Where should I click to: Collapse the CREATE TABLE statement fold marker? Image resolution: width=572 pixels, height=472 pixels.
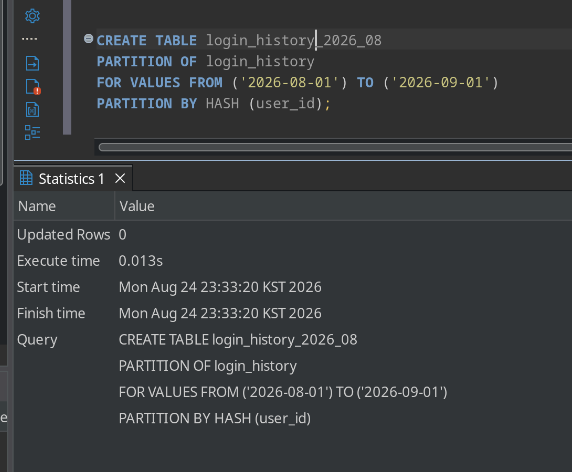click(88, 38)
